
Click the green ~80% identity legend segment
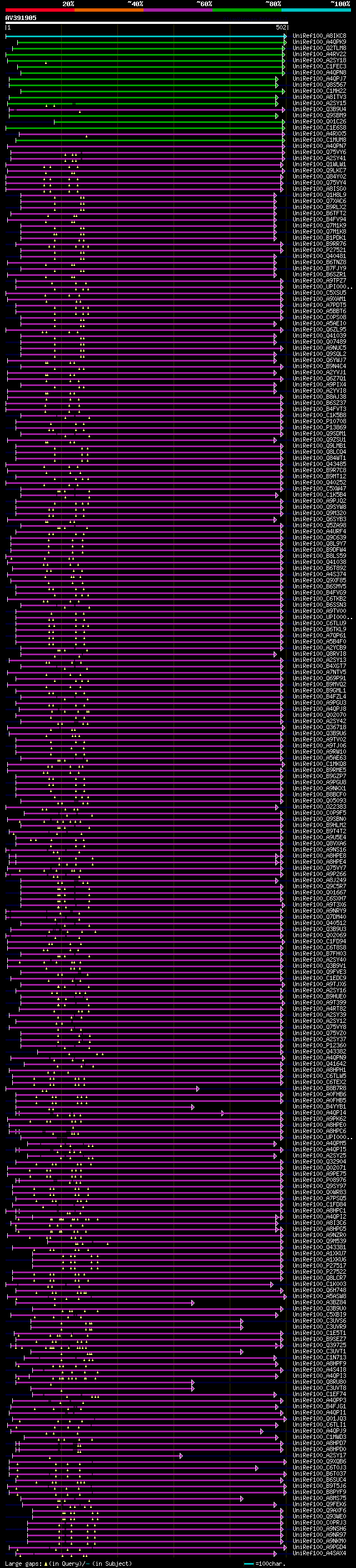[x=247, y=10]
